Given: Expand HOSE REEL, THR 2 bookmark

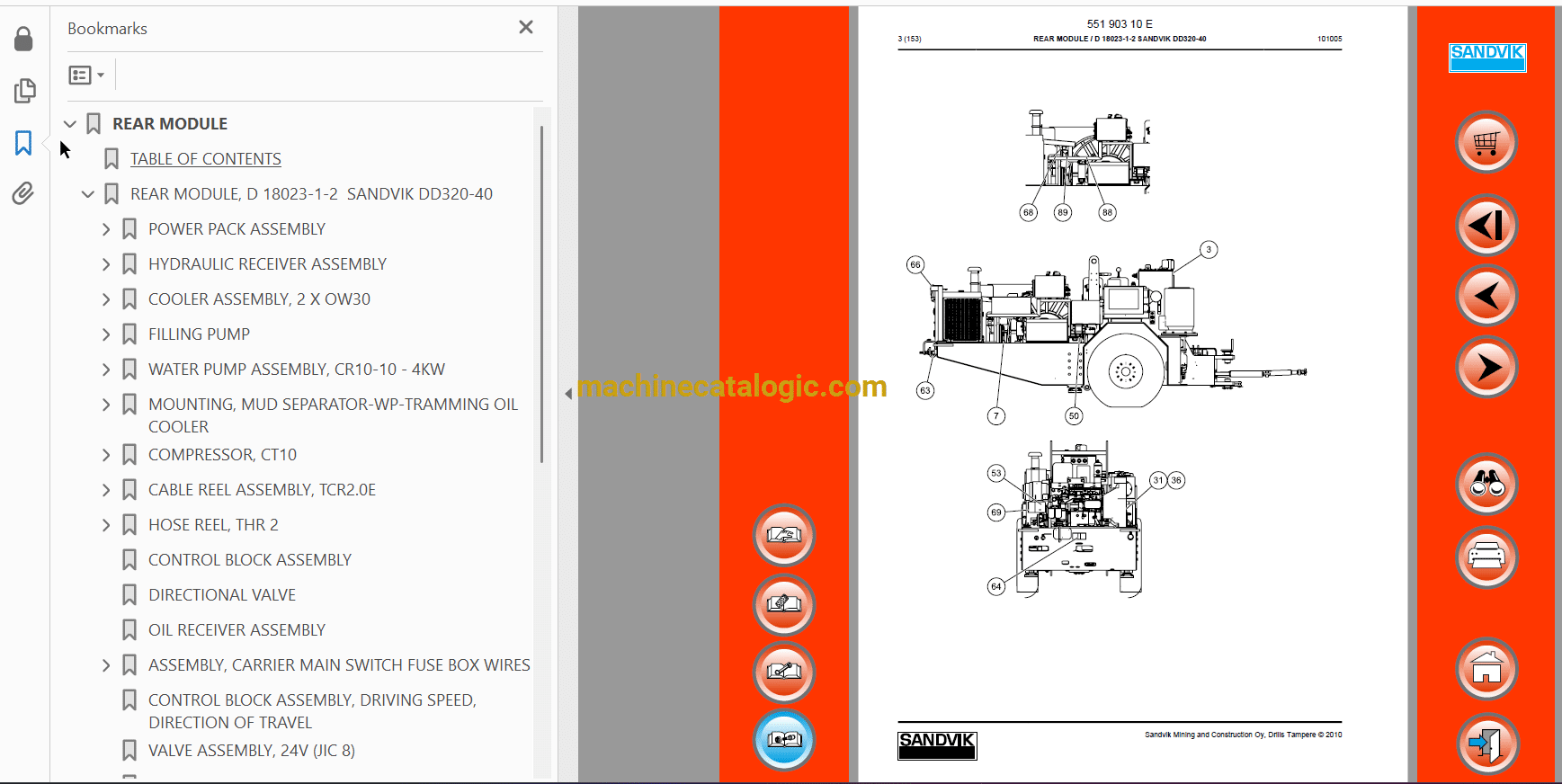Looking at the screenshot, I should [x=106, y=525].
